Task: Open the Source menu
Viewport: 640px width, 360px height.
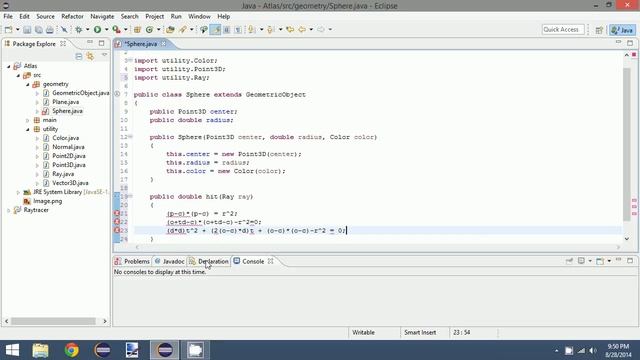Action: 45,16
